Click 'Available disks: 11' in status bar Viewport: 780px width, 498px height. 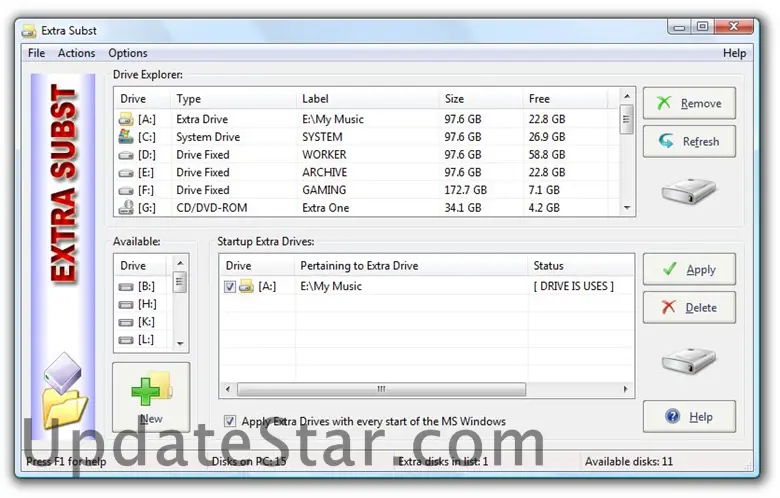pos(628,462)
